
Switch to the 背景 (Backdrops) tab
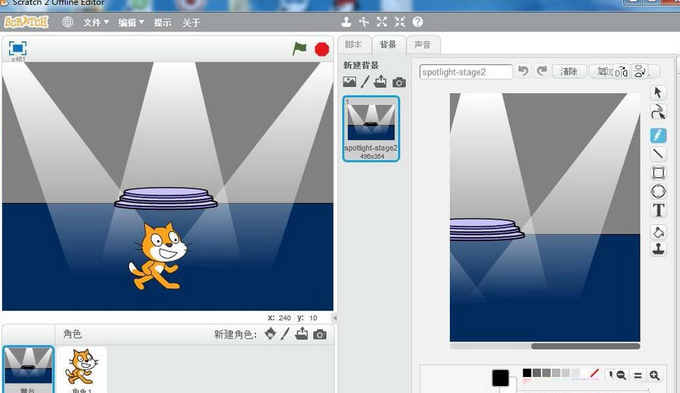click(x=388, y=45)
